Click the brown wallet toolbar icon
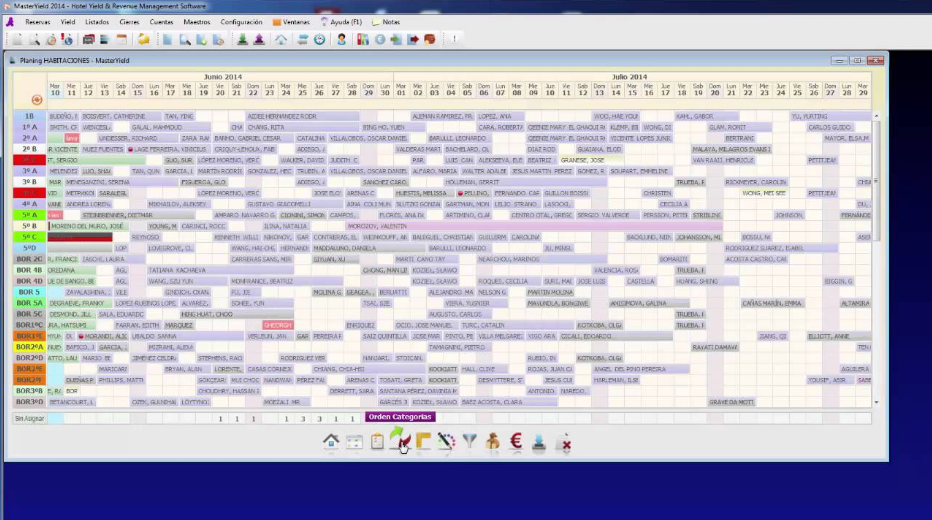The width and height of the screenshot is (932, 520). (x=430, y=39)
